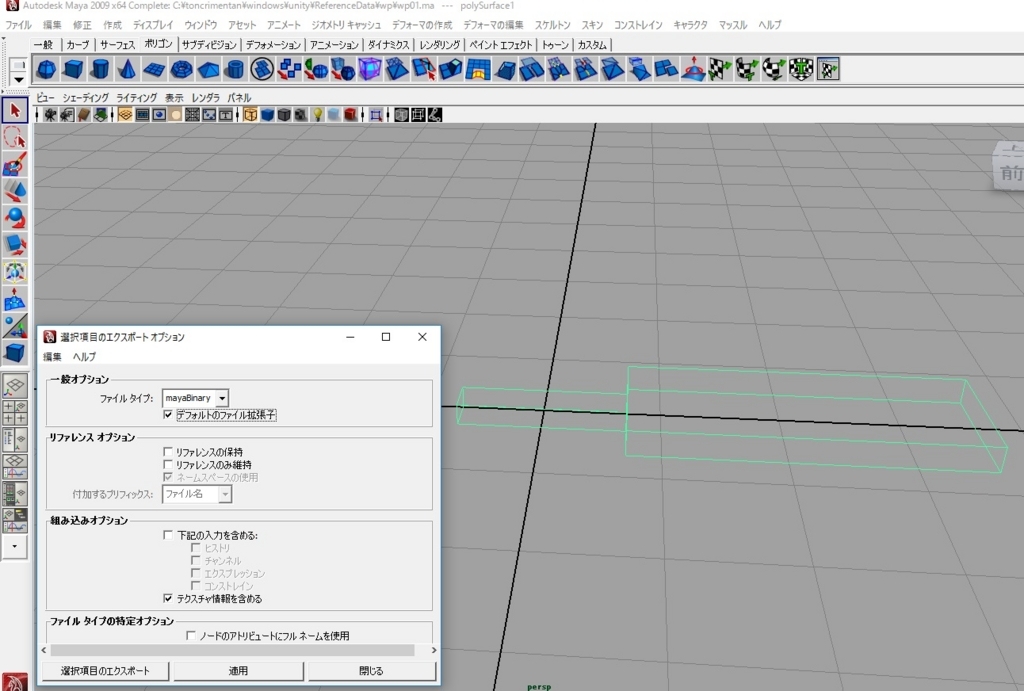Enable wireframe cube display in viewport toolbar
The height and width of the screenshot is (691, 1024).
[x=250, y=115]
